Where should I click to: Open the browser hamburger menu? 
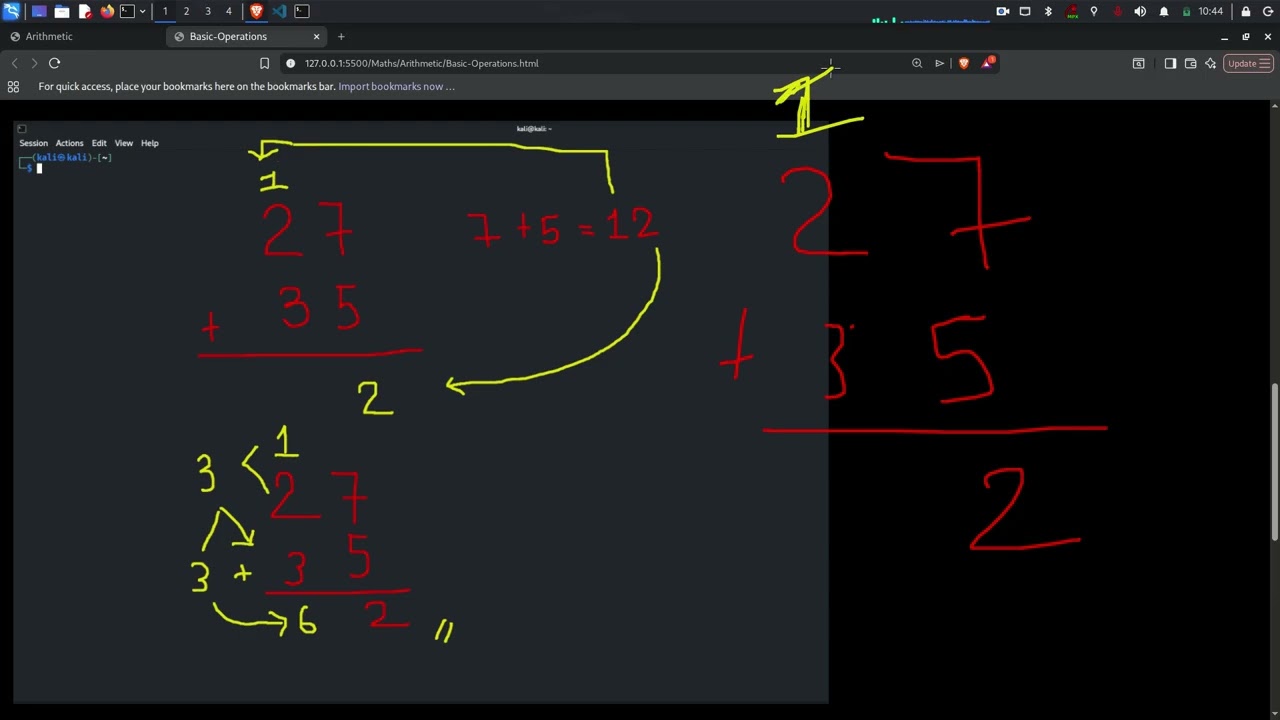[x=1265, y=63]
